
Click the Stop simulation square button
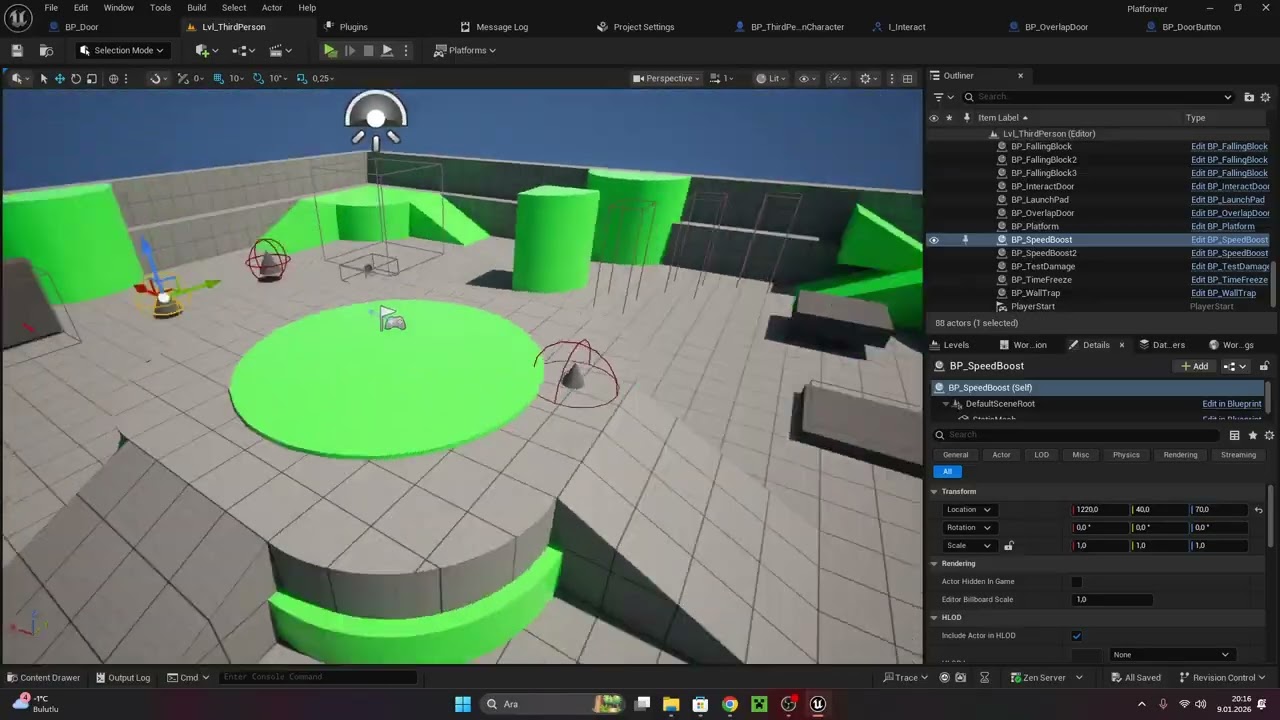pos(368,50)
